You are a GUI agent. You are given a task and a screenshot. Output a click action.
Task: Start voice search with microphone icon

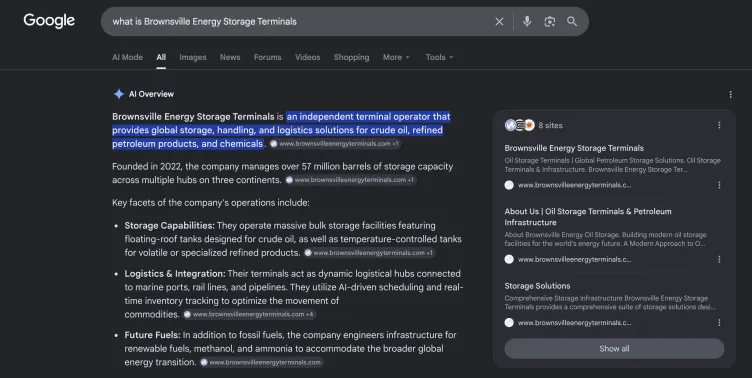click(x=527, y=22)
